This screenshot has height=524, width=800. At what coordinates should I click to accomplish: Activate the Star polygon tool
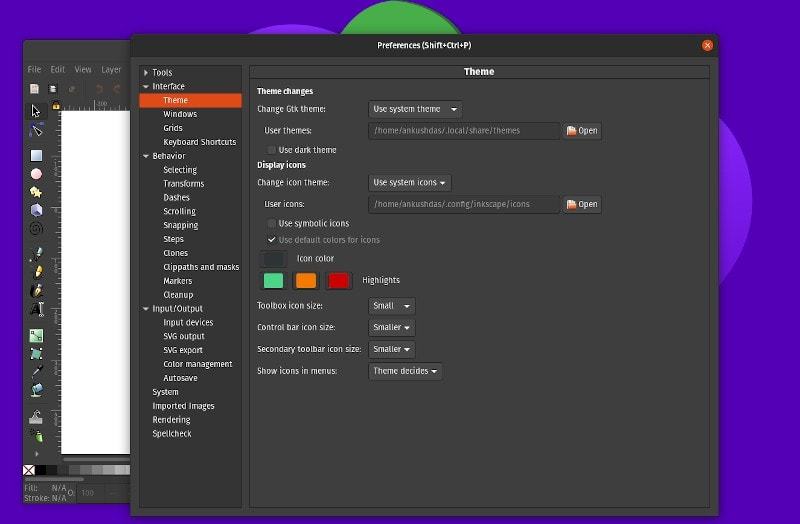coord(36,191)
